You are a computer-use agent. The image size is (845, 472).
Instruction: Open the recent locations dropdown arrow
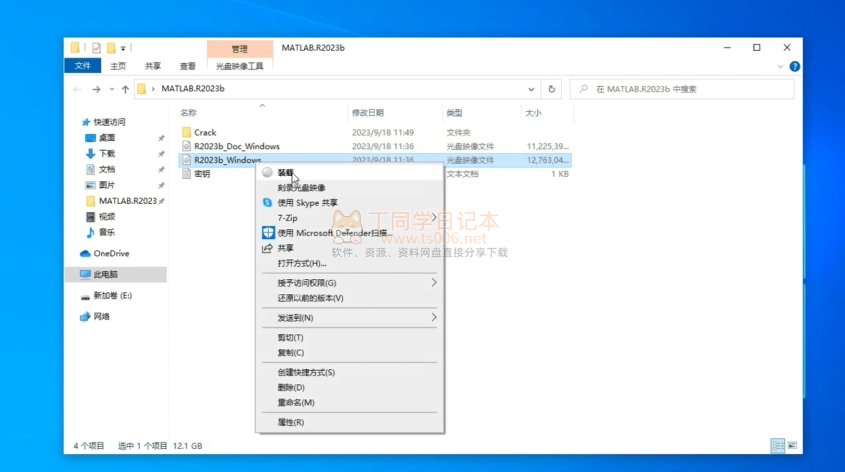tap(112, 89)
